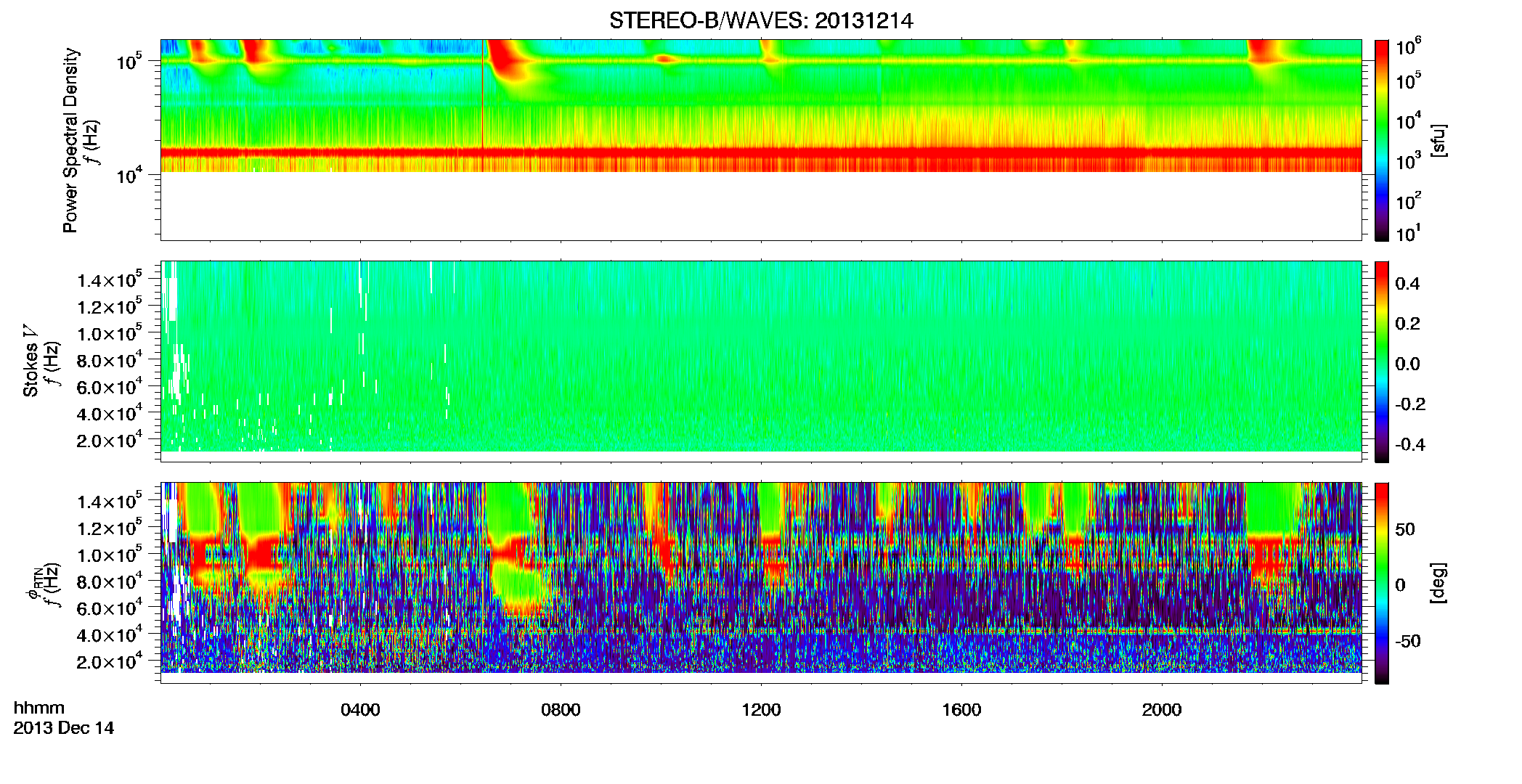1522x784 pixels.
Task: Click the Power Spectral Density axis label
Action: point(70,140)
